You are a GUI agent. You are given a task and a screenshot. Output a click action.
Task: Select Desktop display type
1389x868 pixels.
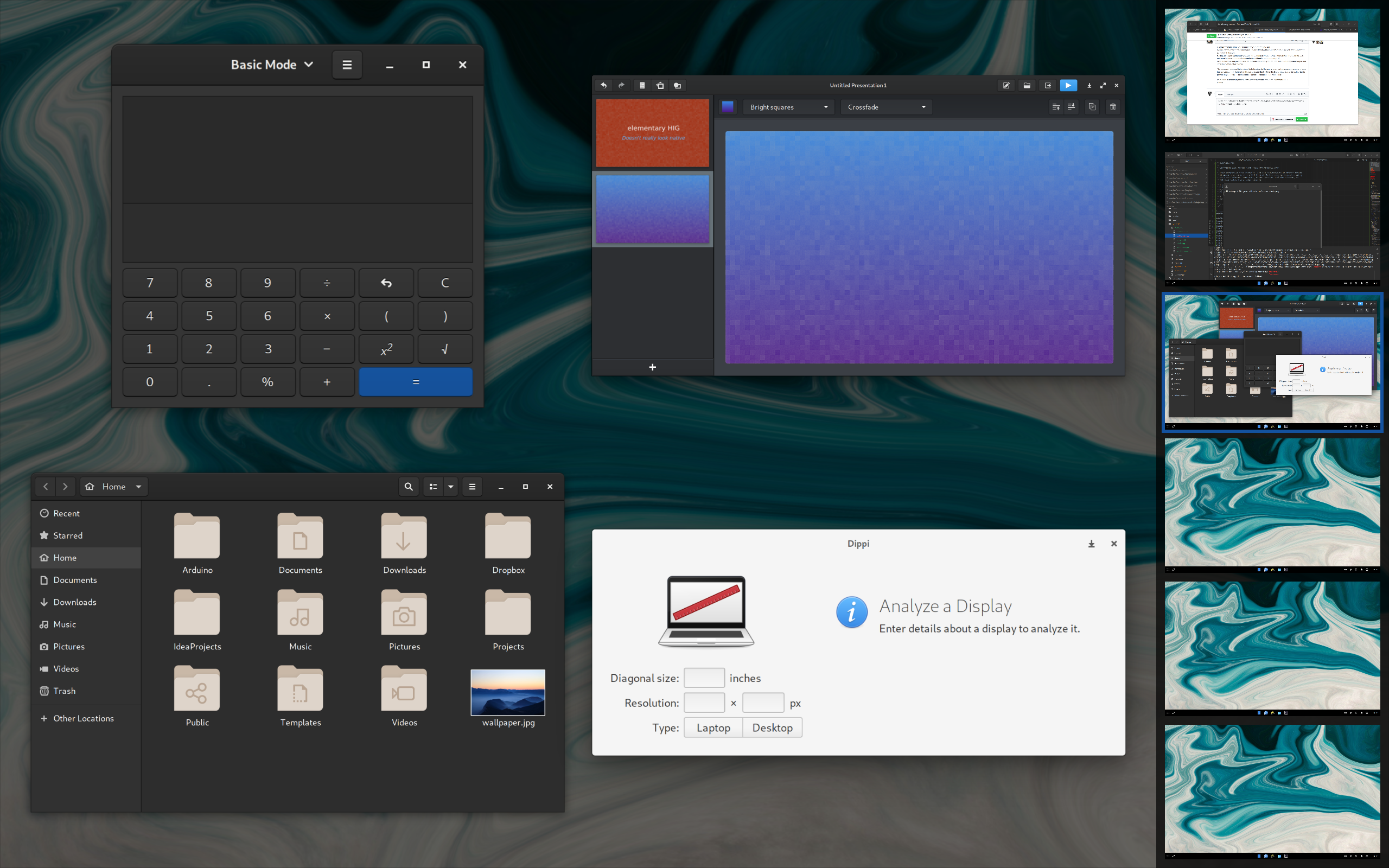pos(773,728)
